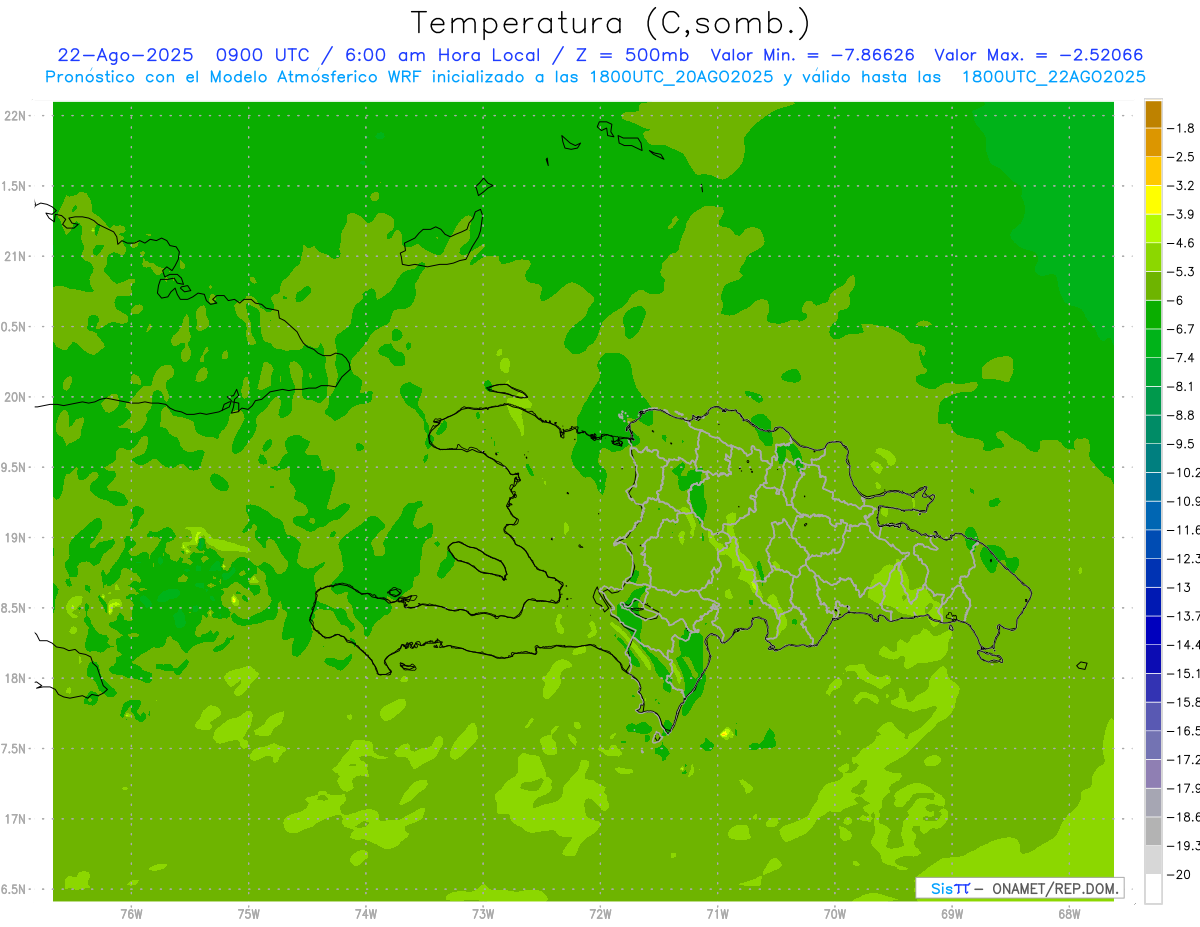Pick the dark blue swatch below -13
Viewport: 1200px width, 927px height.
click(x=1153, y=601)
